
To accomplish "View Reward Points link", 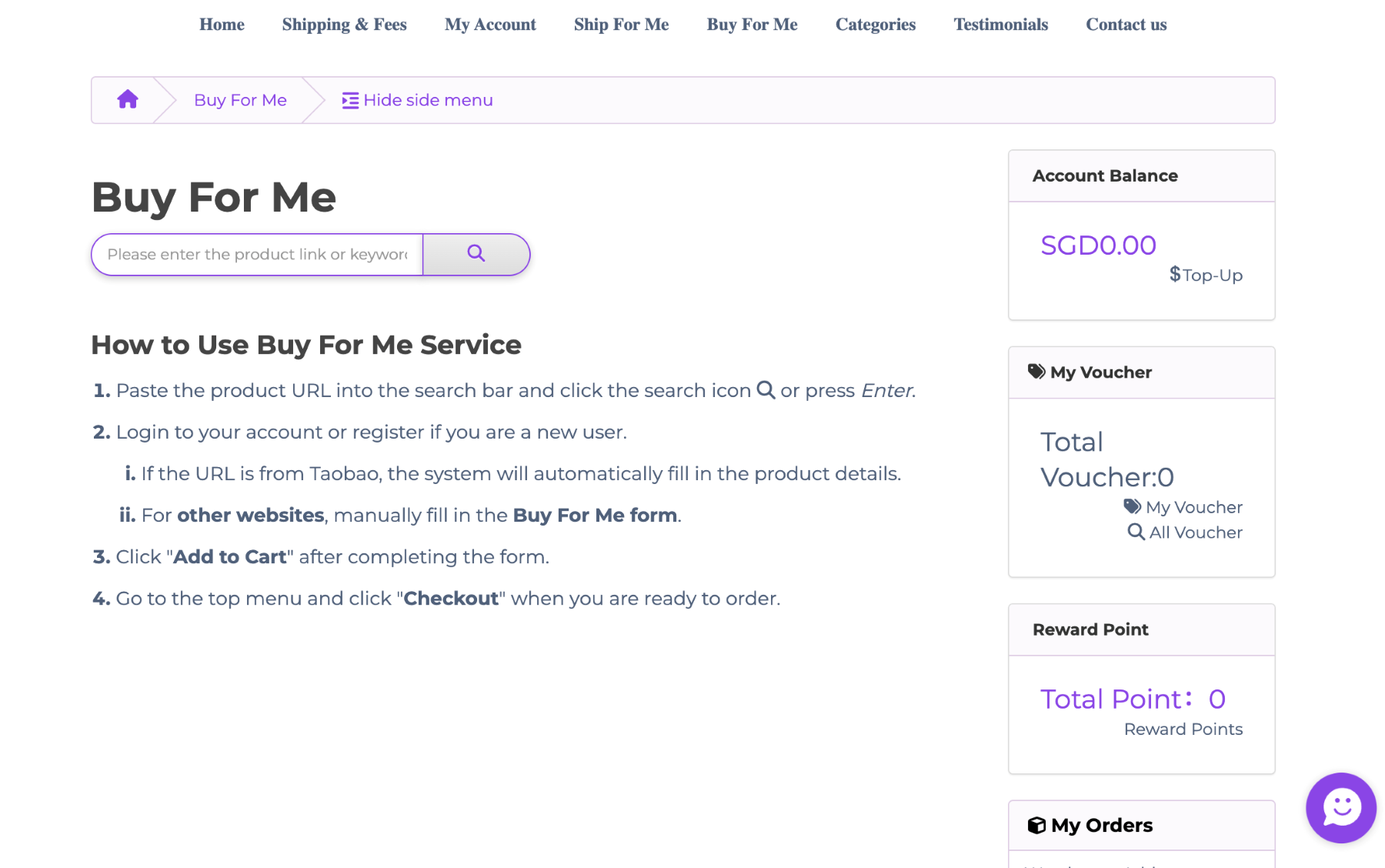I will pos(1183,729).
